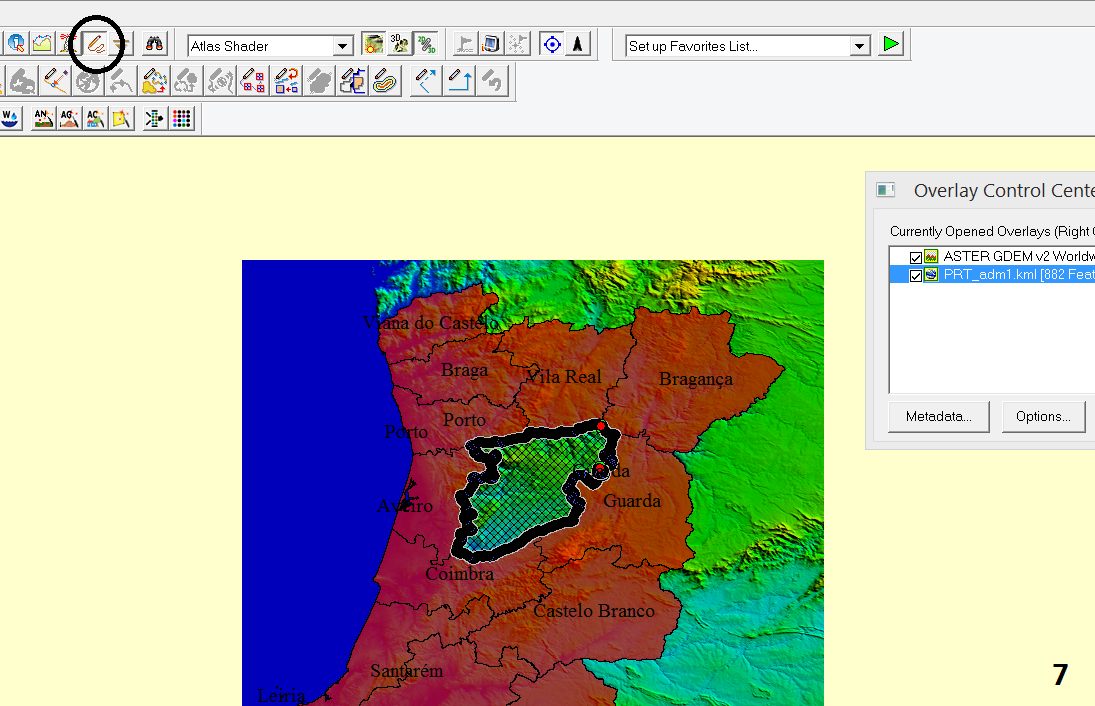The image size is (1095, 706).
Task: Open Options for the selected layer
Action: [1043, 417]
